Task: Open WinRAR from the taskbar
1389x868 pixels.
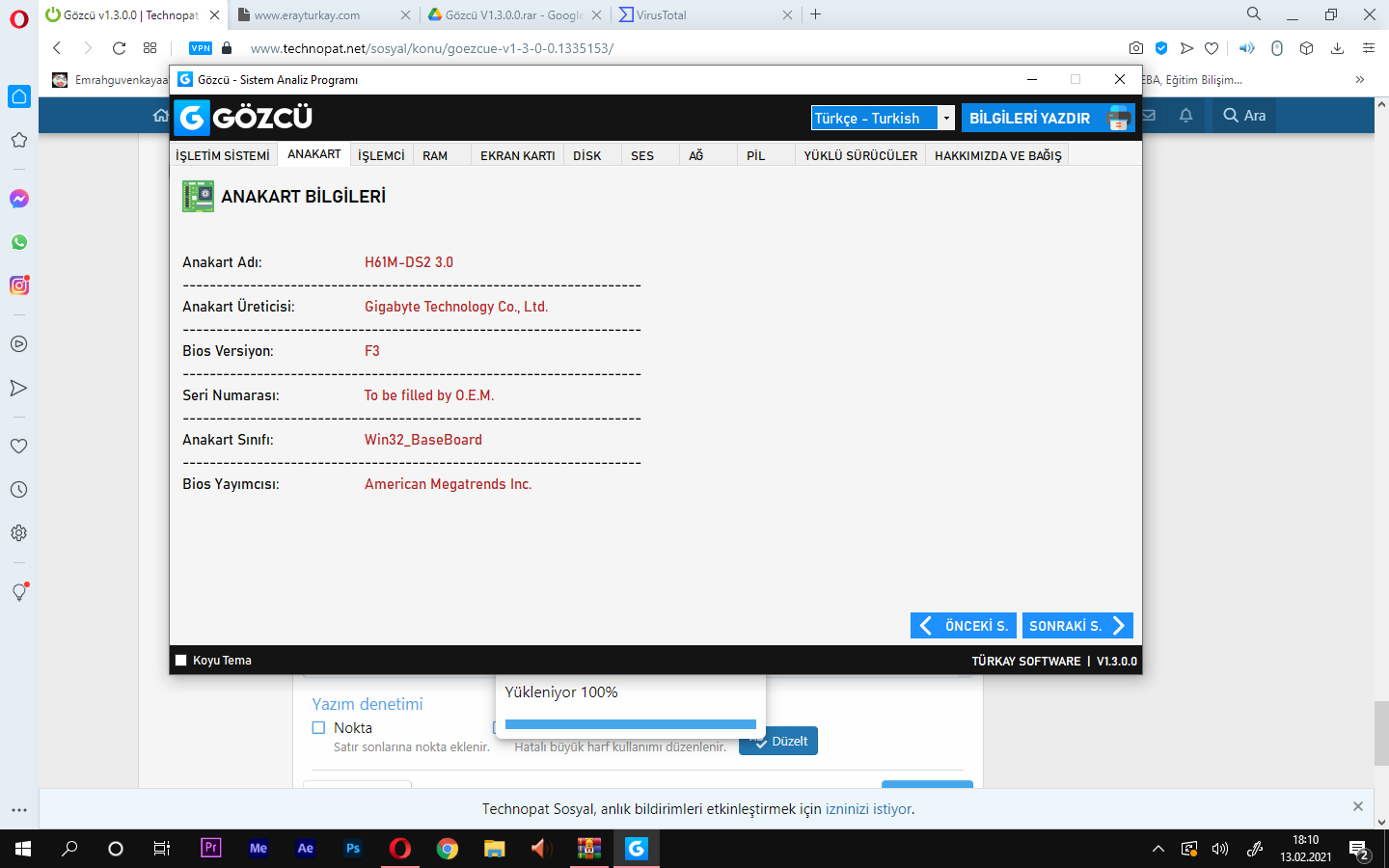Action: tap(589, 849)
